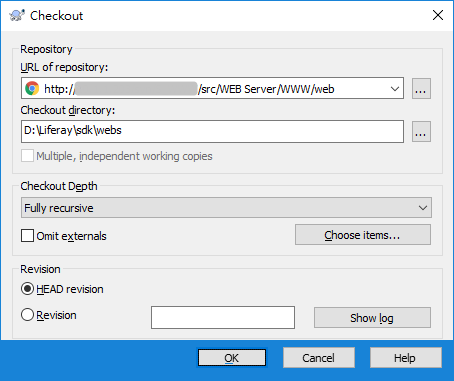The height and width of the screenshot is (381, 454).
Task: Click the Cancel button
Action: [319, 358]
